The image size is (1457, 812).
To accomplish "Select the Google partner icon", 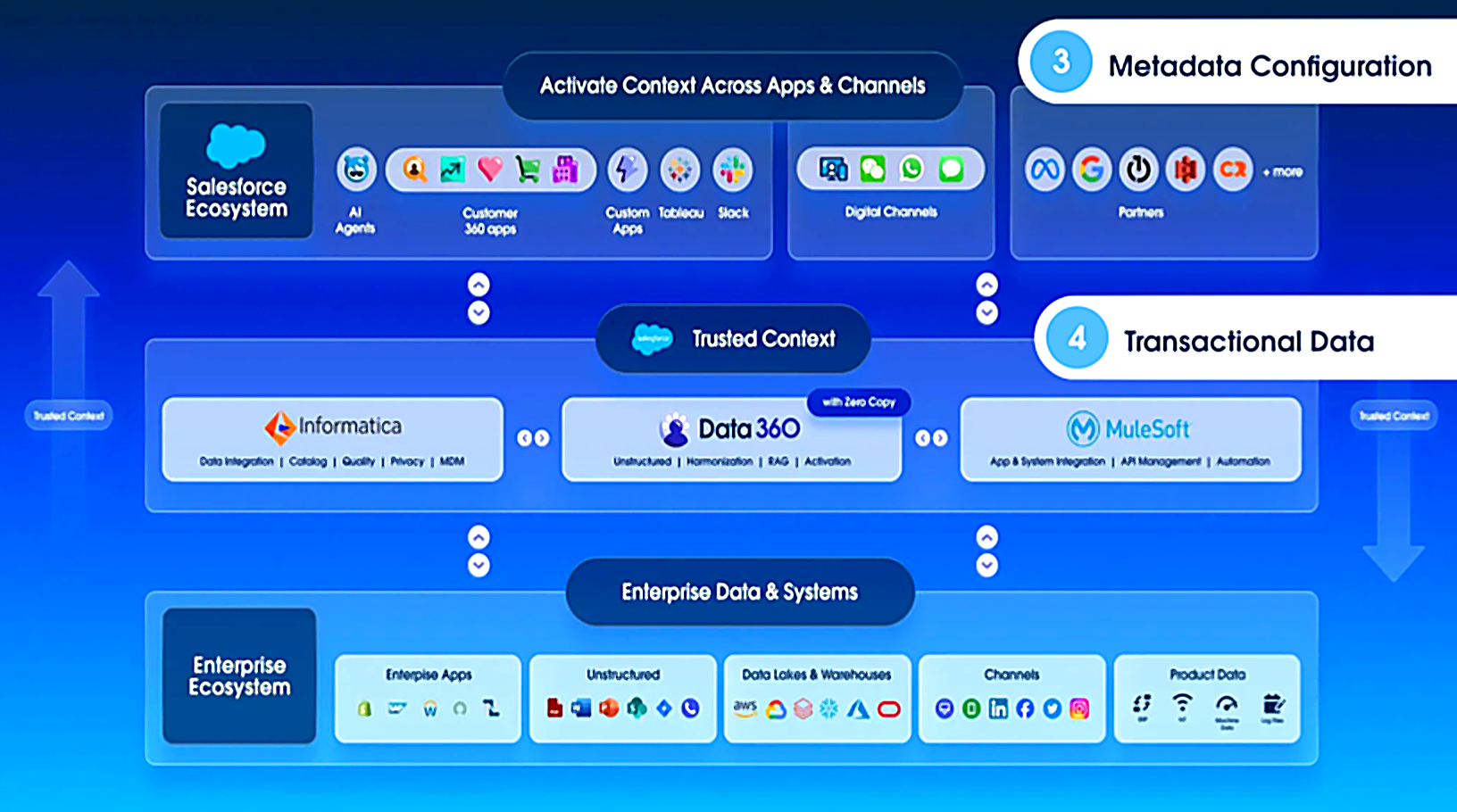I will [1091, 170].
